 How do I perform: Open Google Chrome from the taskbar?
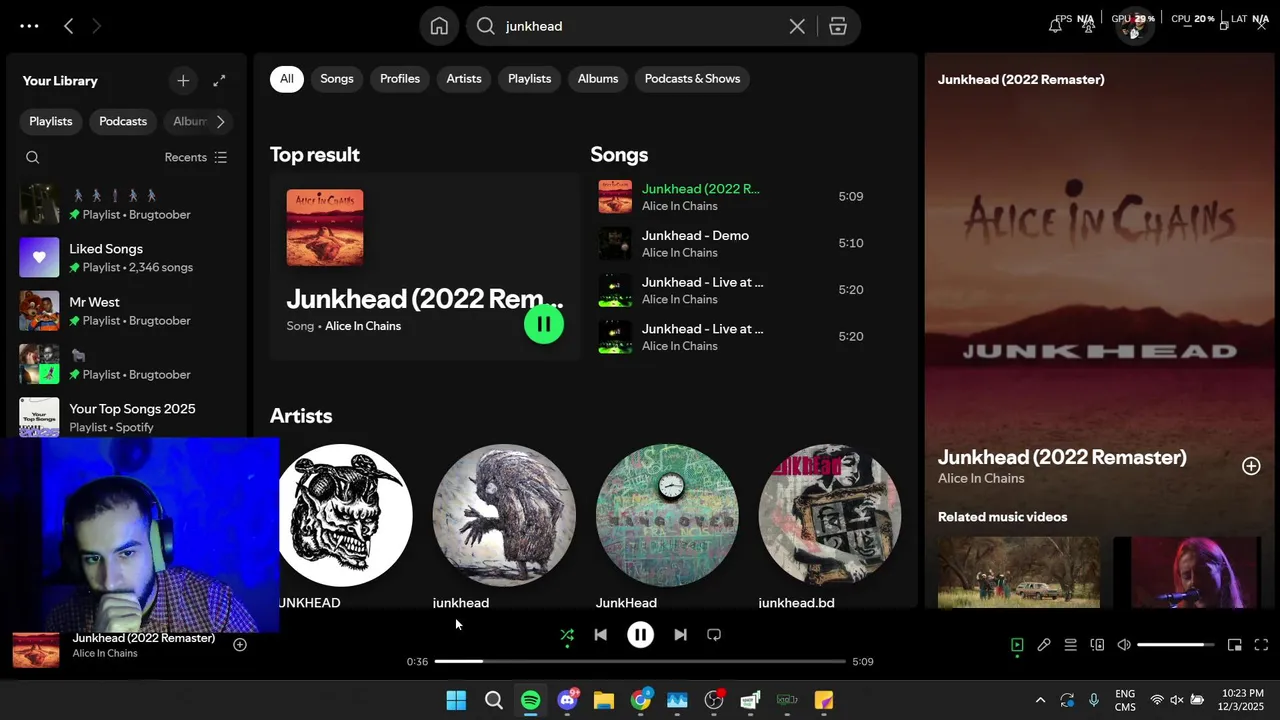[x=641, y=700]
